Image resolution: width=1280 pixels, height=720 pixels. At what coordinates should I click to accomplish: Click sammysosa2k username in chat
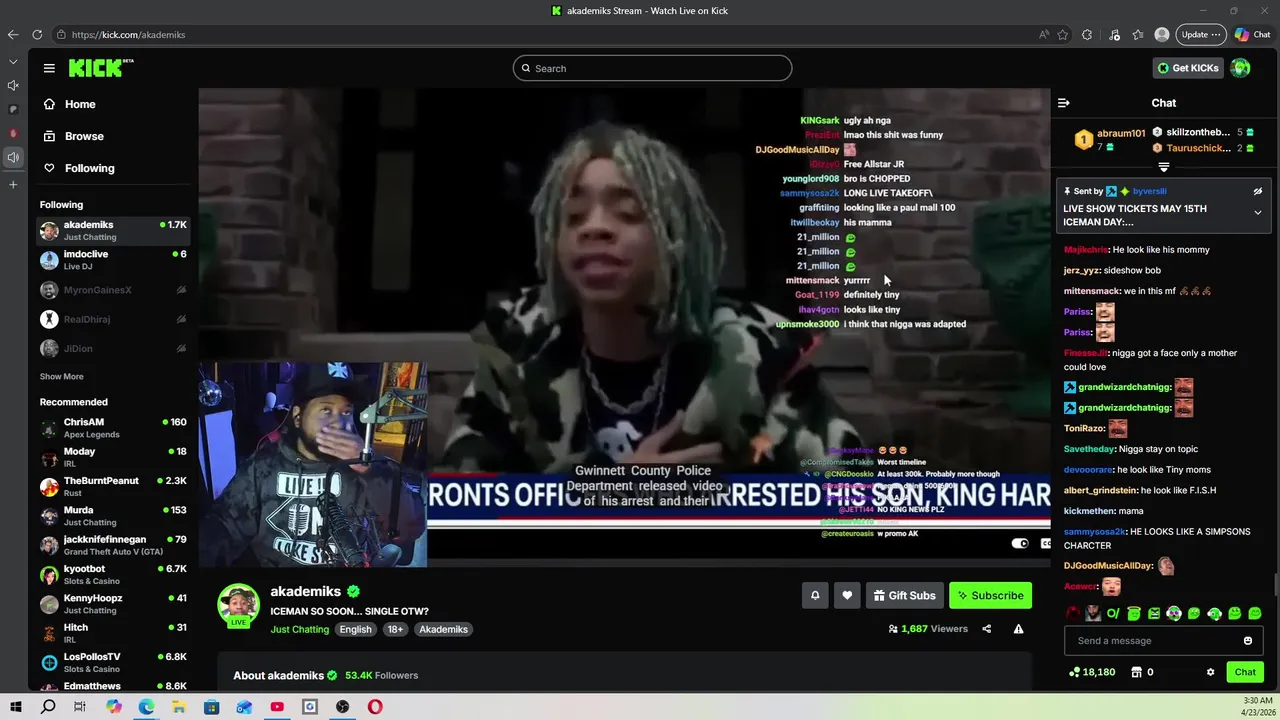point(1095,532)
